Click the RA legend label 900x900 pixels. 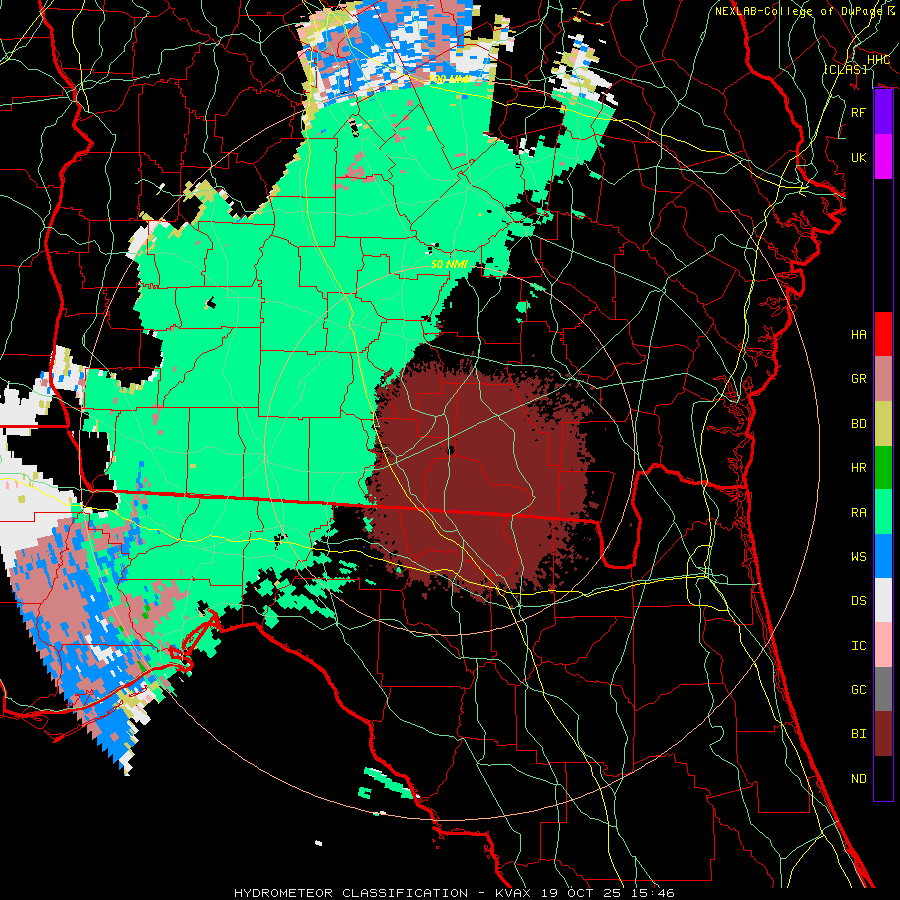click(858, 512)
